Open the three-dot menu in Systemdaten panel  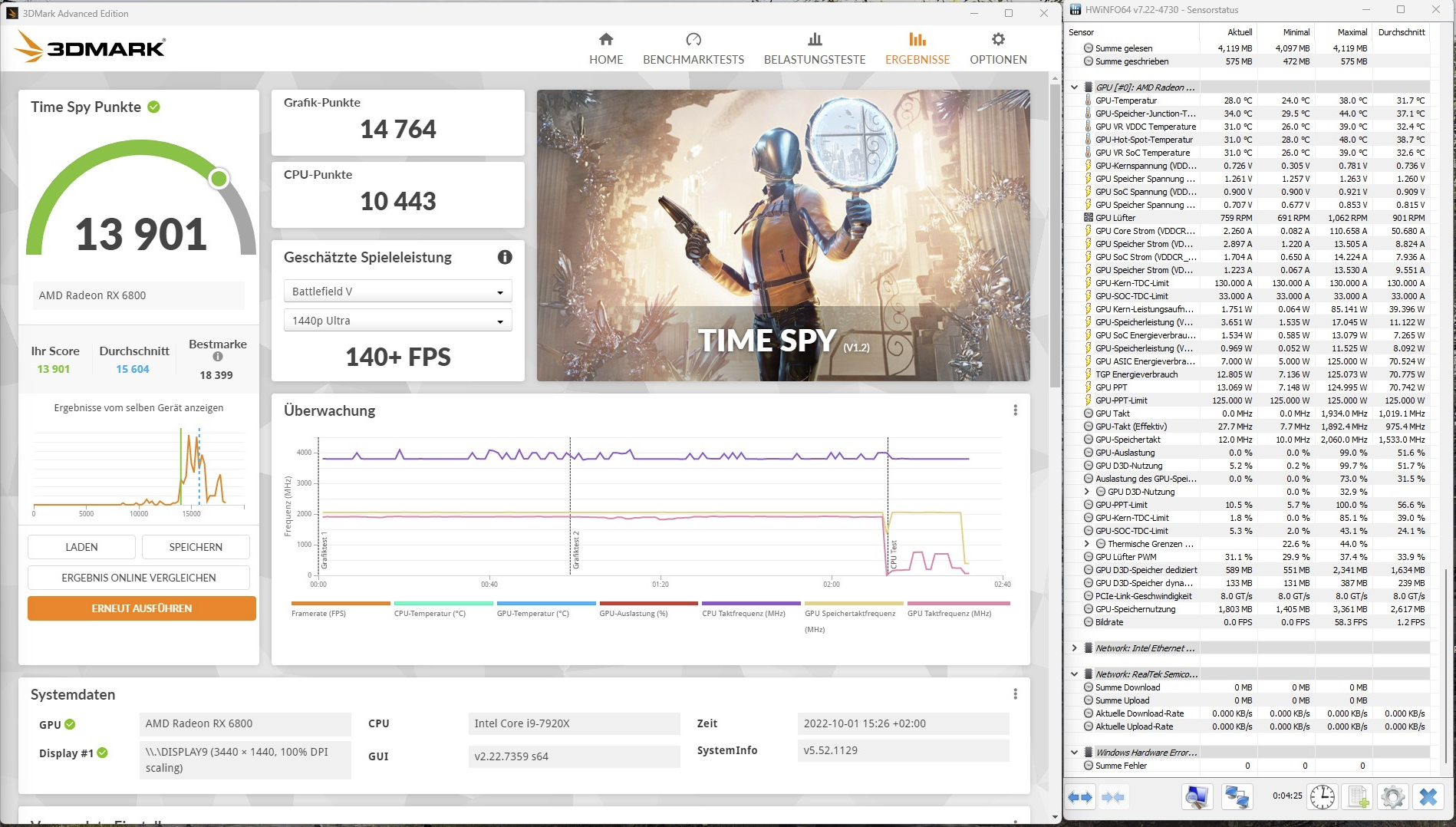coord(1015,694)
